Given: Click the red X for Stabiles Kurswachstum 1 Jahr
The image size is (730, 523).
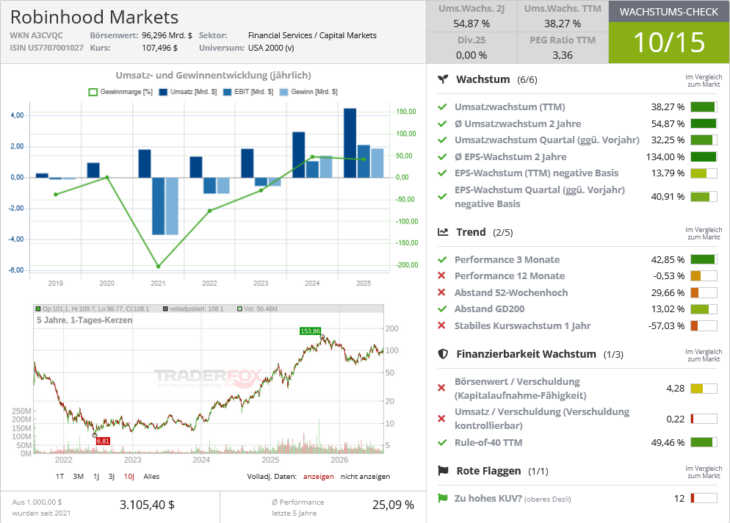Looking at the screenshot, I should pyautogui.click(x=442, y=326).
